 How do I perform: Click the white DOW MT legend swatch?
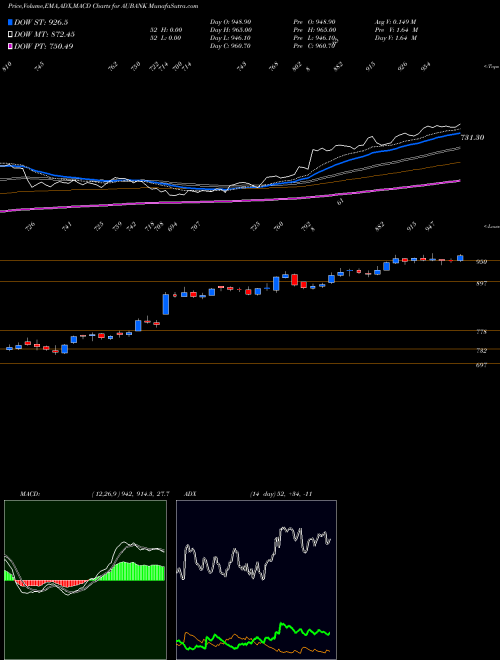pos(10,34)
